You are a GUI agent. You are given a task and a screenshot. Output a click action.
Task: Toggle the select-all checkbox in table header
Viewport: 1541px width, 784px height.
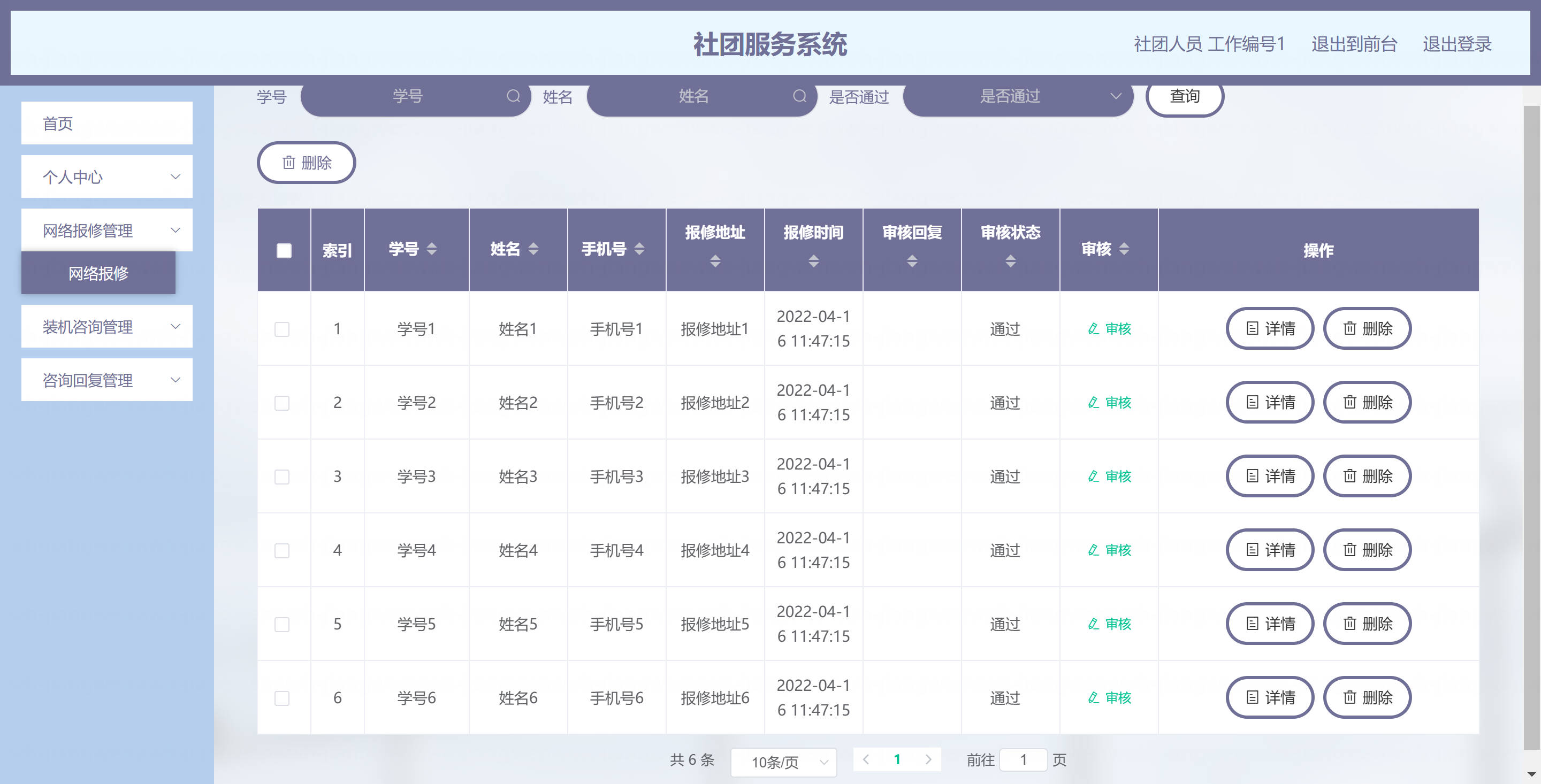[x=284, y=251]
